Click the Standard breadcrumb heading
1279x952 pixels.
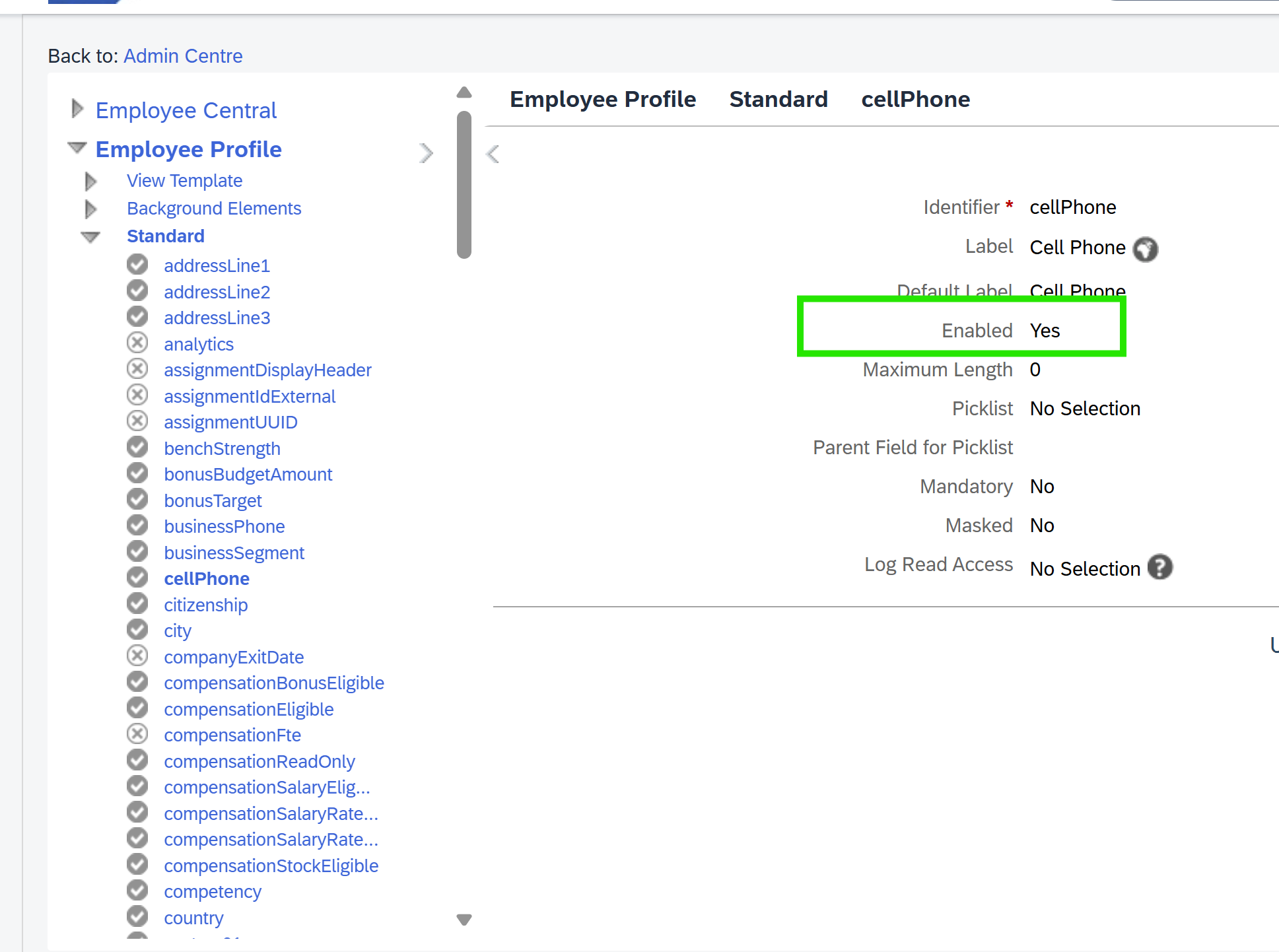click(x=778, y=99)
